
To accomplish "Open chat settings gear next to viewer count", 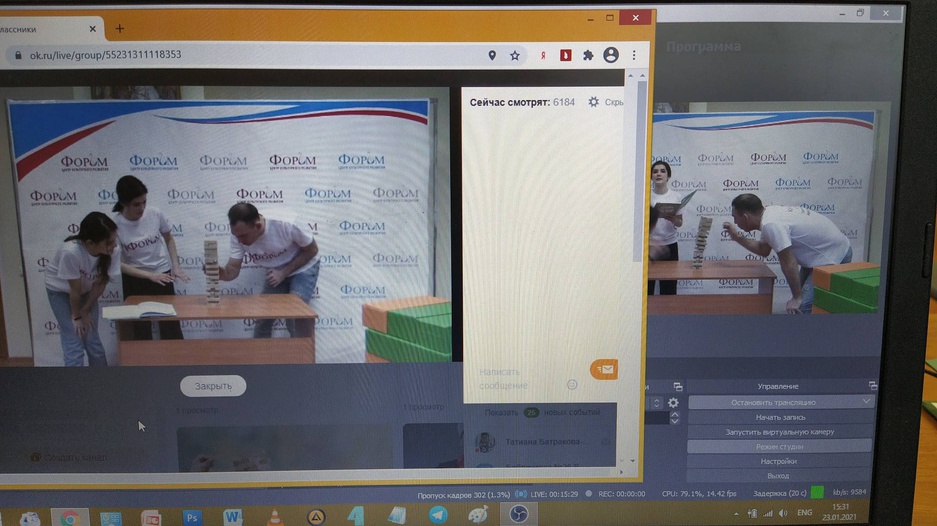I will tap(594, 102).
